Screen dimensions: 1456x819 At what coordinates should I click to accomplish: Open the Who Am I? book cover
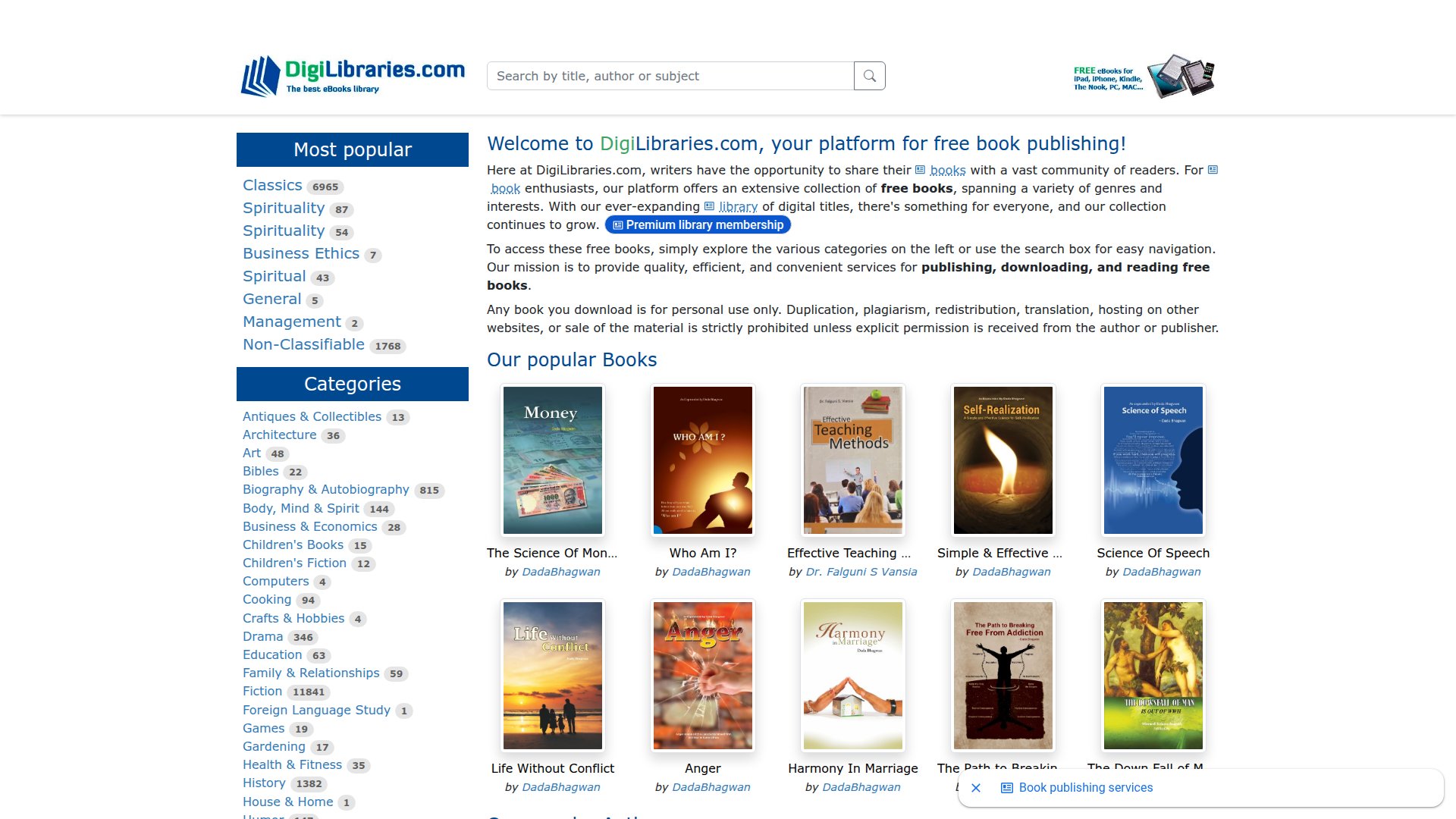click(703, 460)
